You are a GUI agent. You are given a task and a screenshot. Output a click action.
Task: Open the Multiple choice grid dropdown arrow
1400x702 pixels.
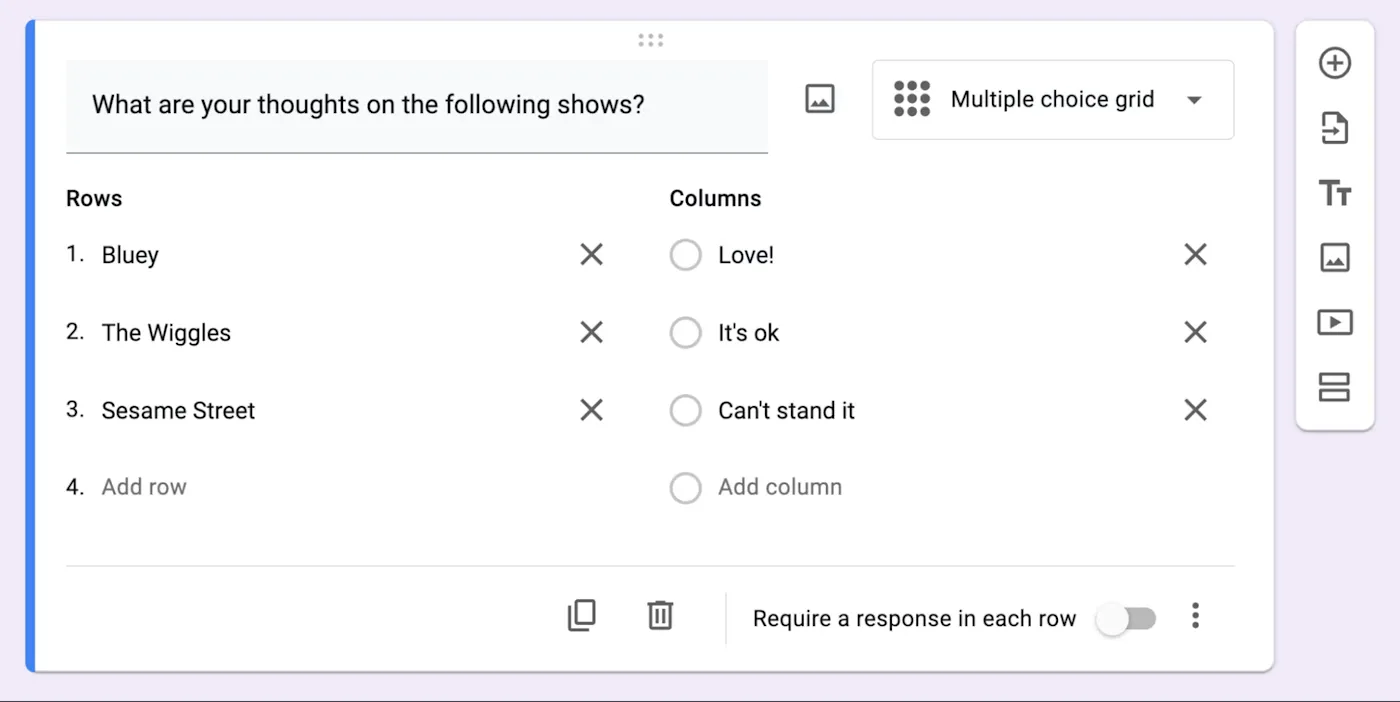pos(1194,100)
